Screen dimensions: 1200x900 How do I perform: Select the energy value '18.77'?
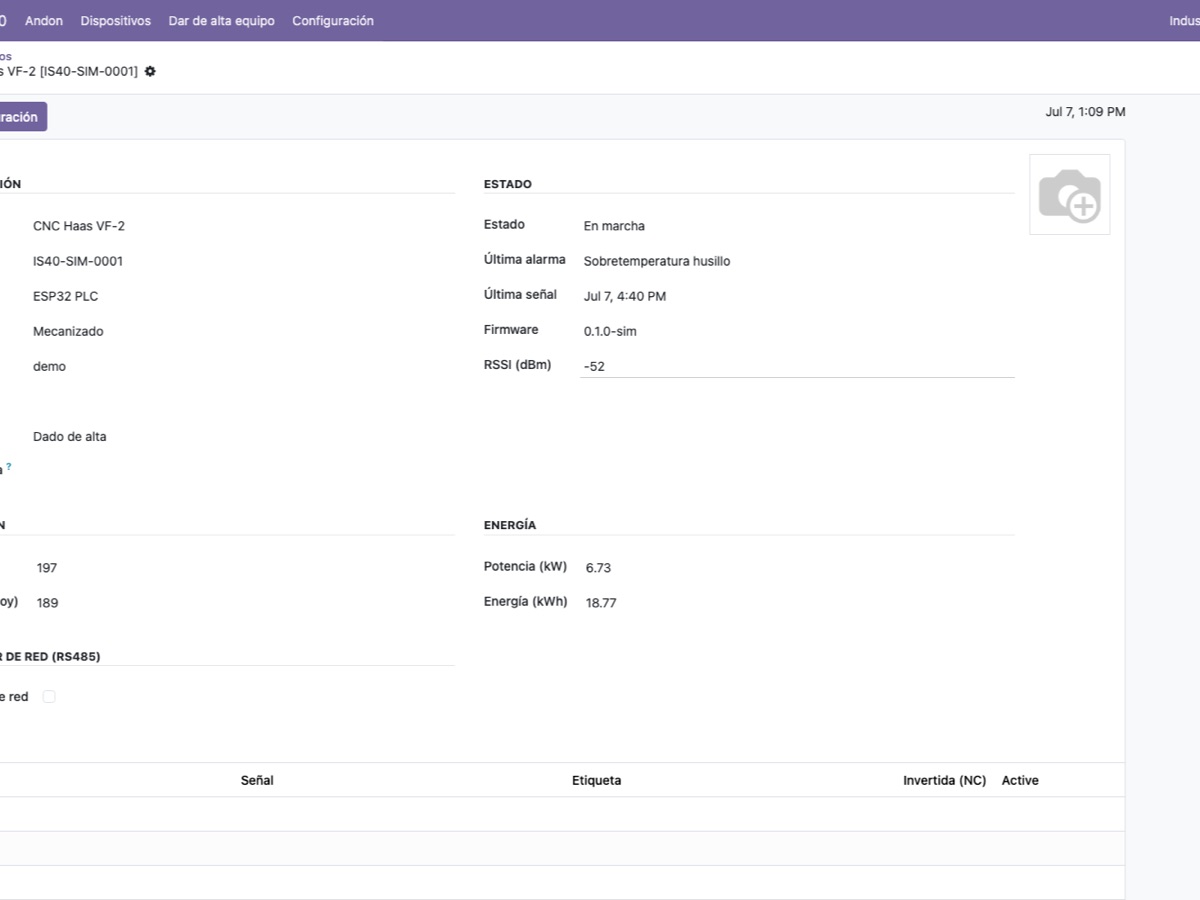[601, 602]
